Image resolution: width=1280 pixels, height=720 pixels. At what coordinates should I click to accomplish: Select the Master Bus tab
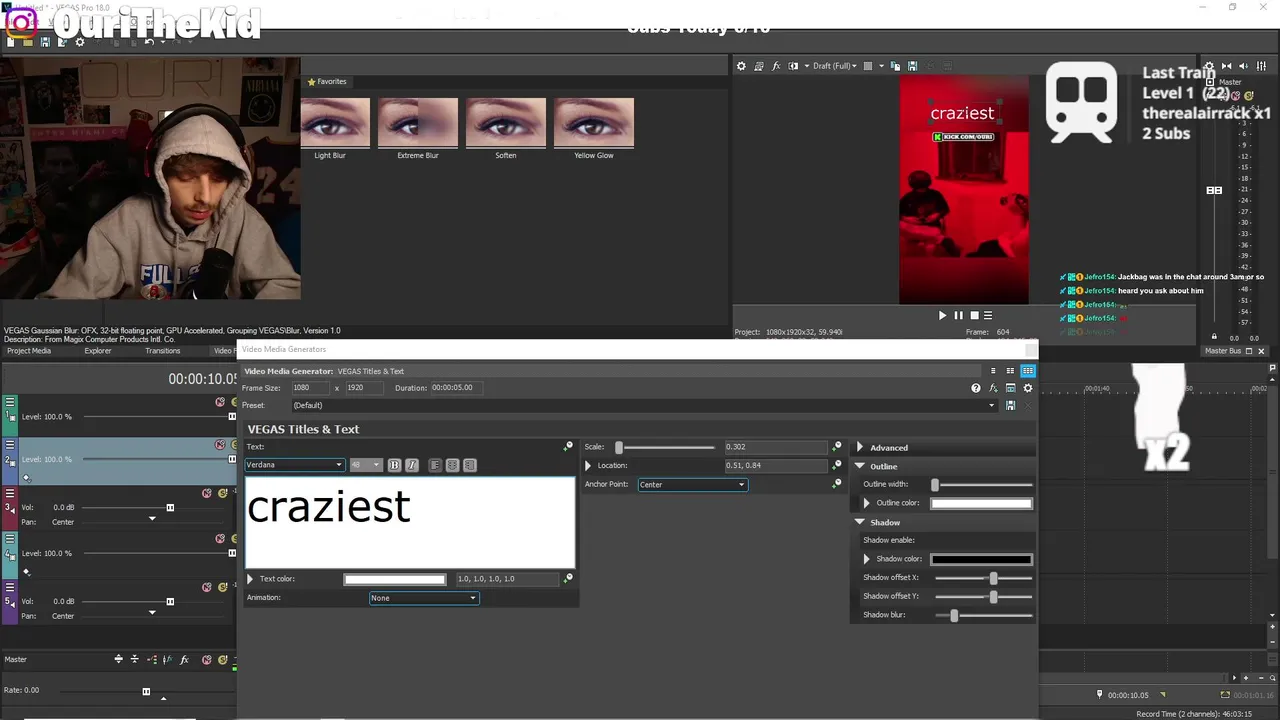pyautogui.click(x=1223, y=351)
